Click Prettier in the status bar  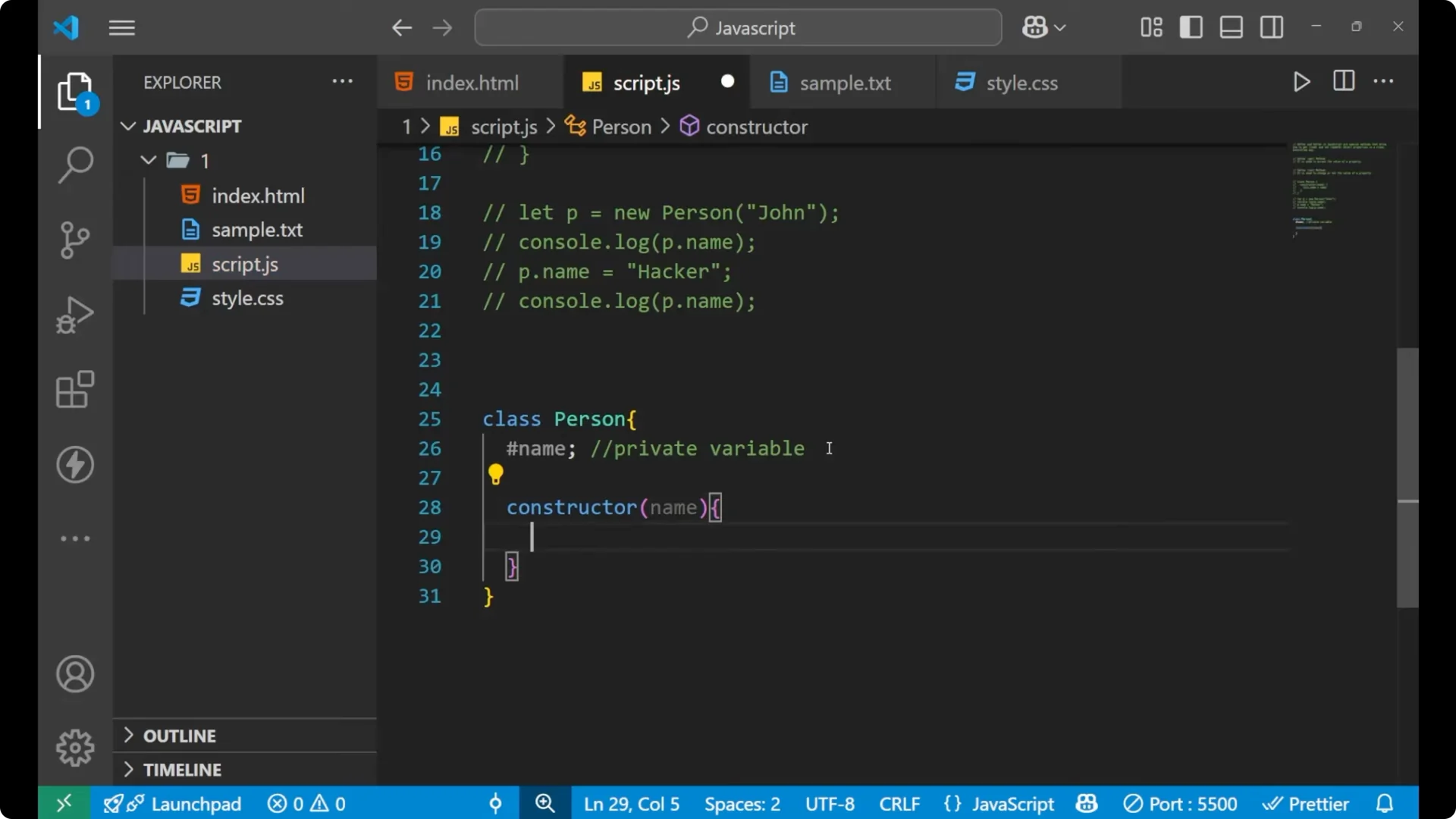1317,803
